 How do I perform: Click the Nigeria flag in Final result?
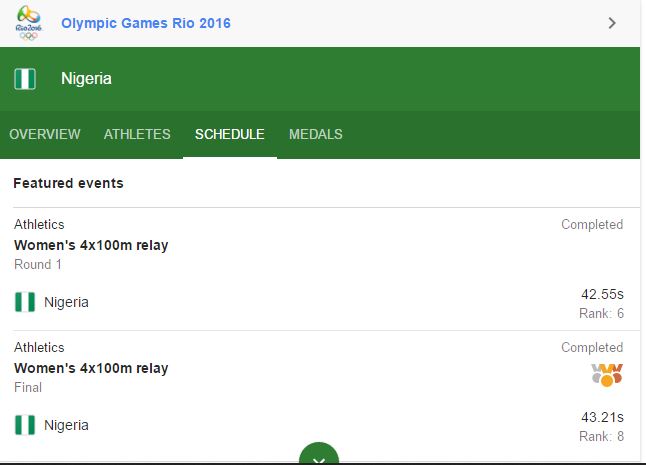coord(25,425)
